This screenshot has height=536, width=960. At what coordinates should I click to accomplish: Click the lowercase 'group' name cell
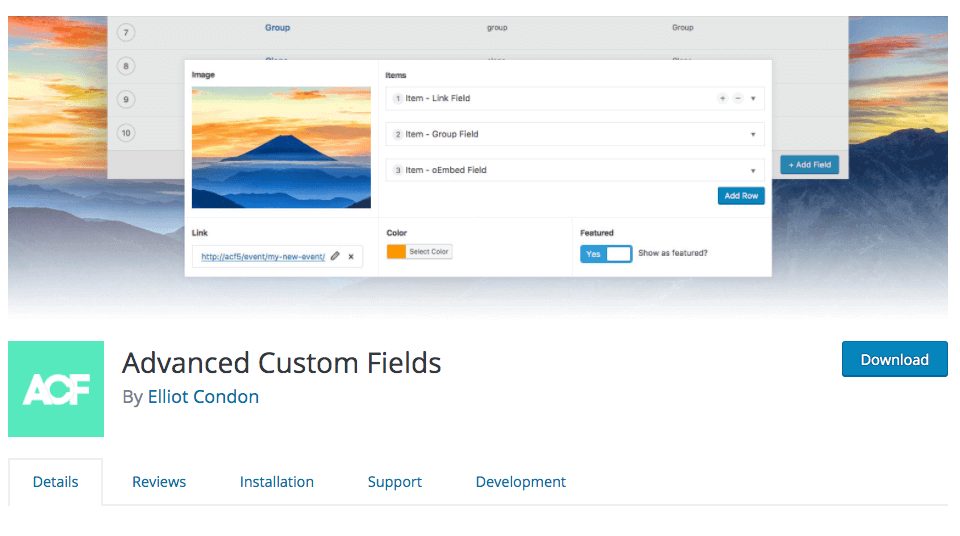click(497, 28)
